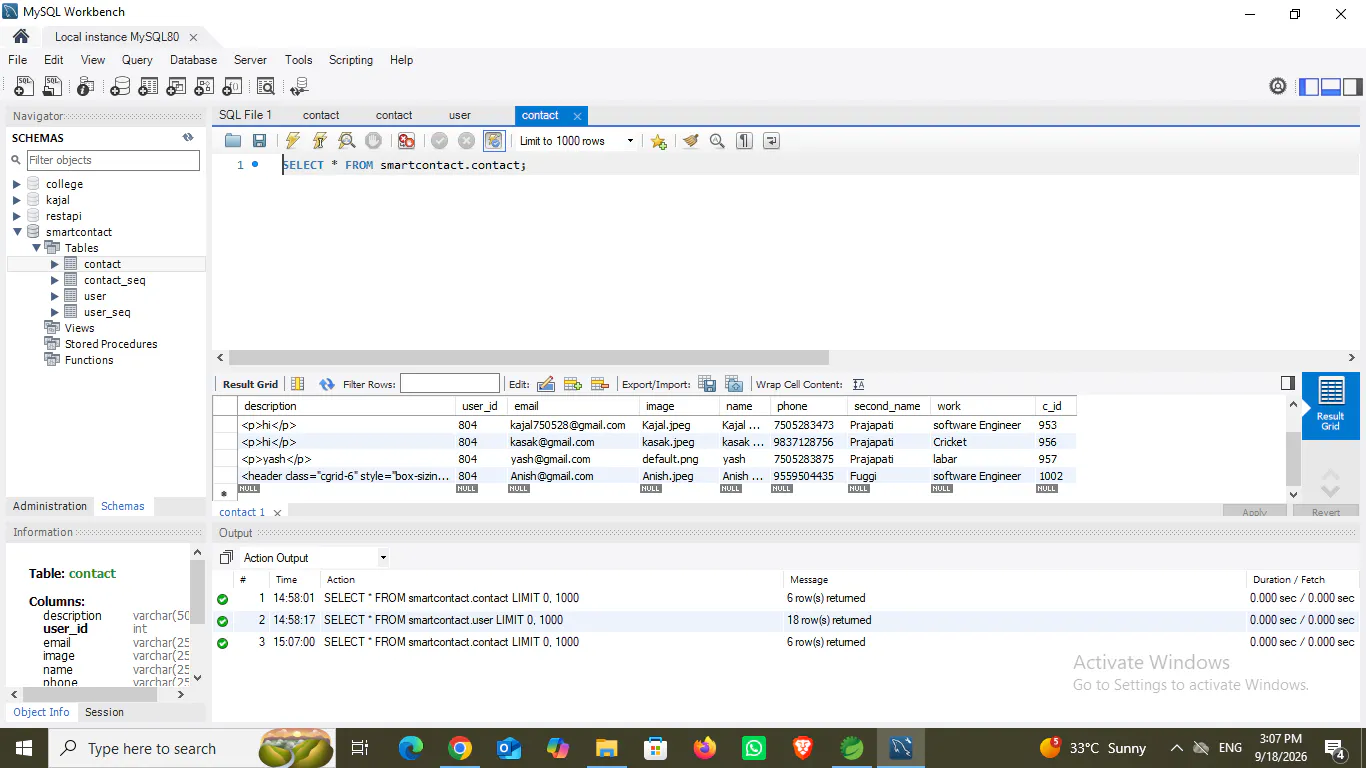Expand the restapi schema
The image size is (1366, 768).
pyautogui.click(x=17, y=216)
